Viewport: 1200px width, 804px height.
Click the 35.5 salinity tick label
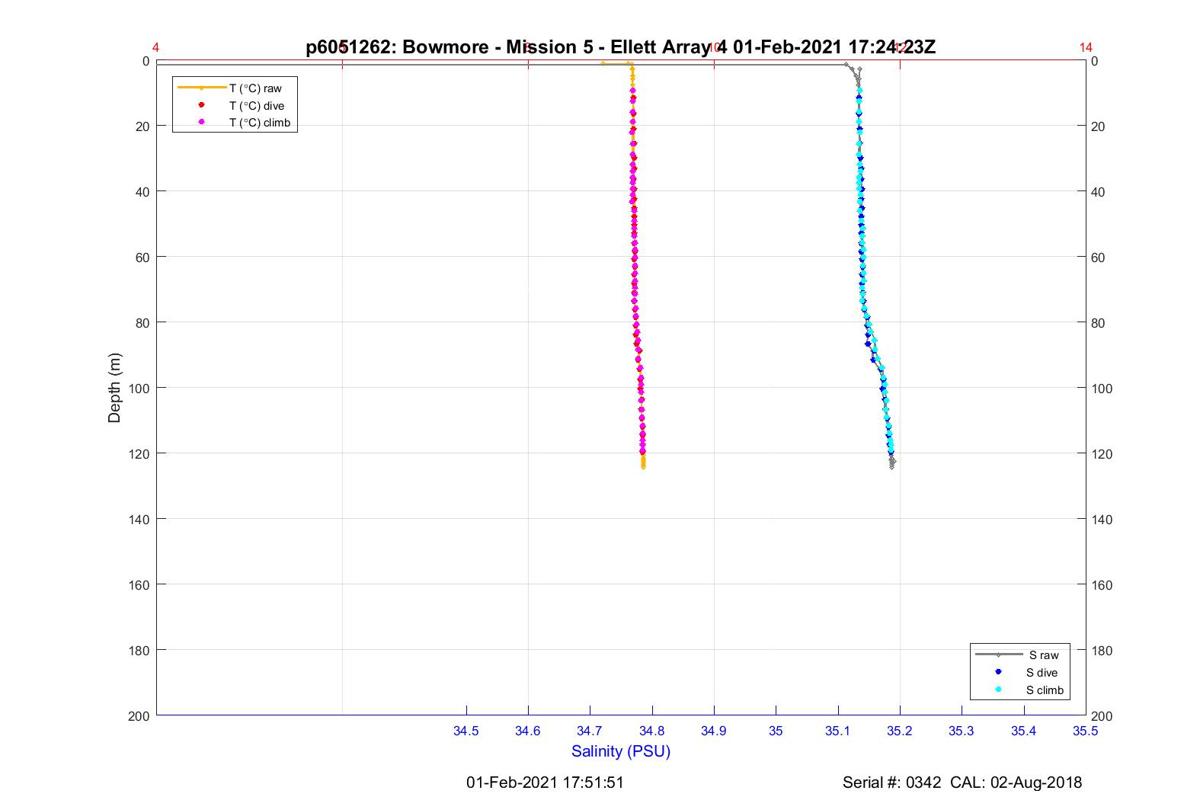(x=1086, y=731)
